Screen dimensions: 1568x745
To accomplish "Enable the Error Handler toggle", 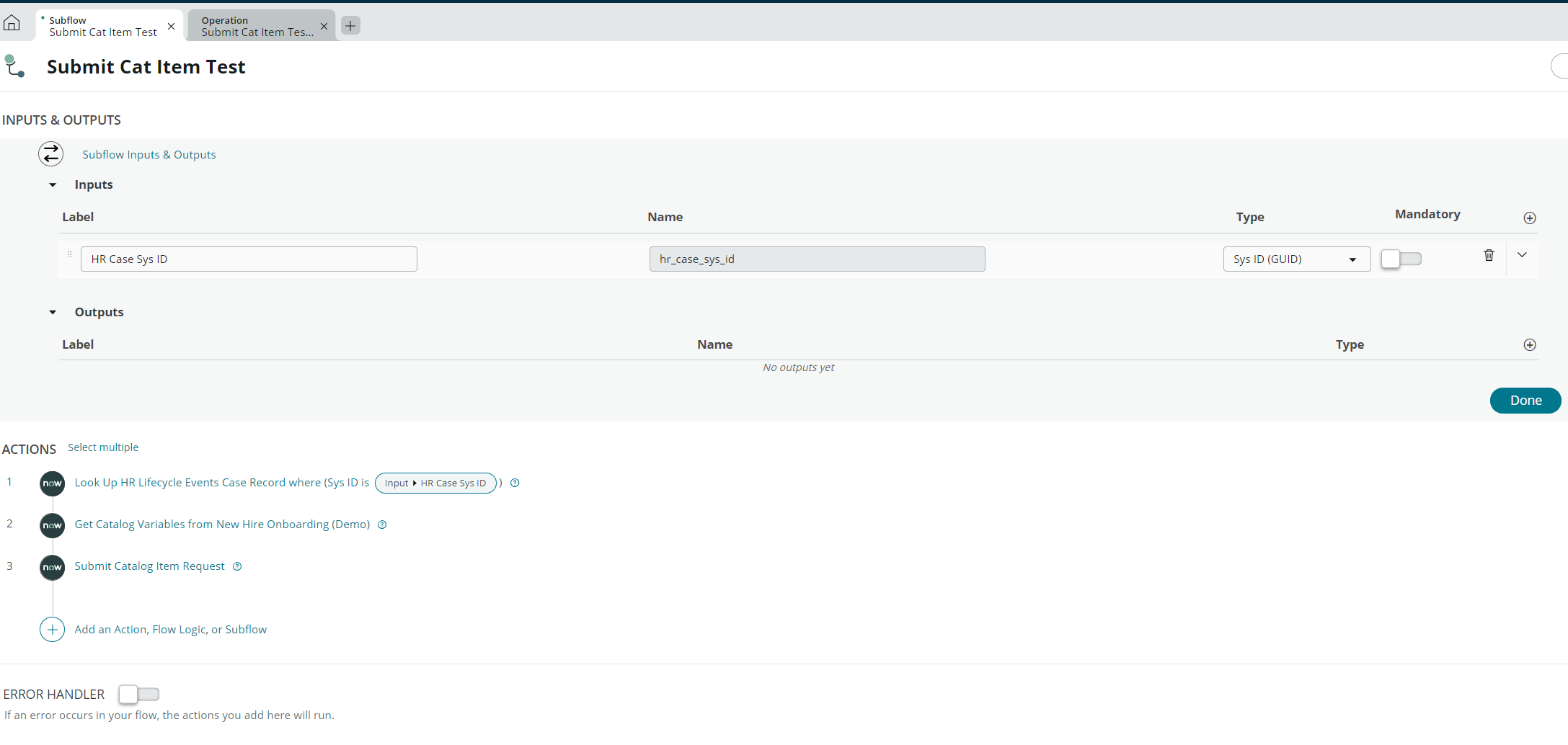I will tap(138, 694).
